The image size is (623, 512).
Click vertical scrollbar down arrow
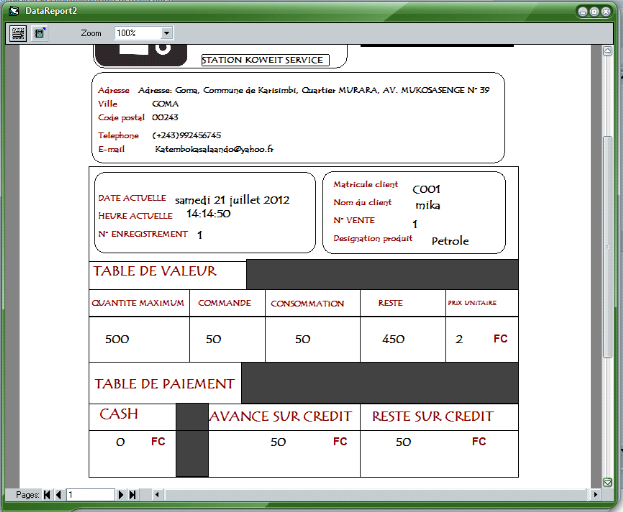pos(608,482)
